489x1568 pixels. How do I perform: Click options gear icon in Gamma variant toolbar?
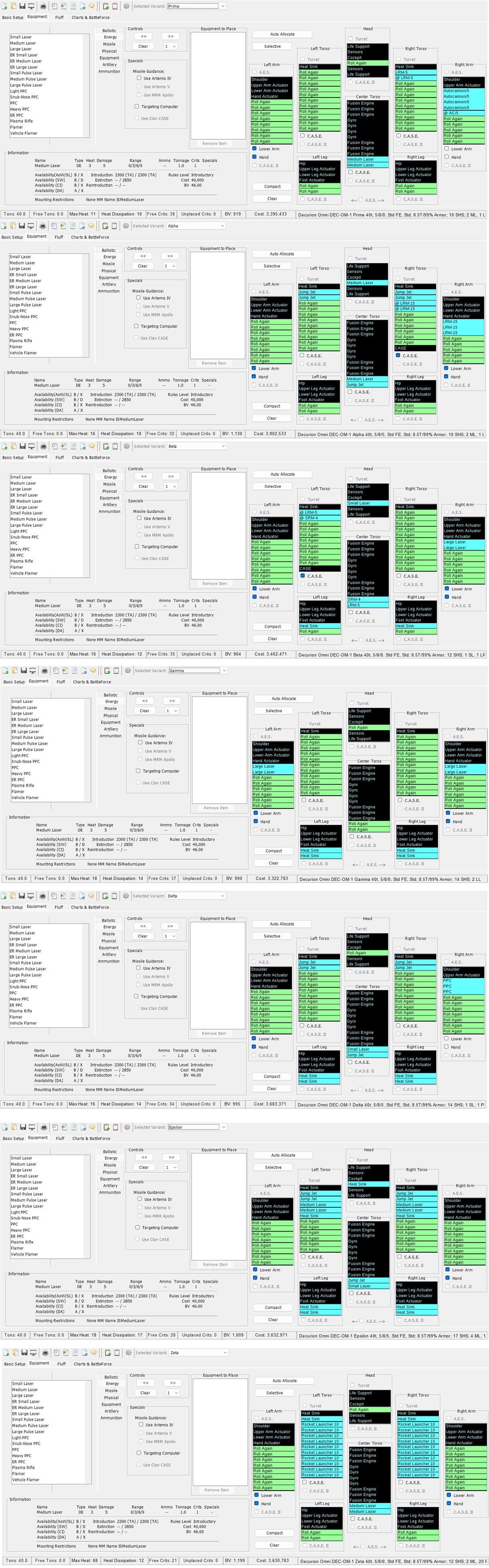click(x=128, y=670)
